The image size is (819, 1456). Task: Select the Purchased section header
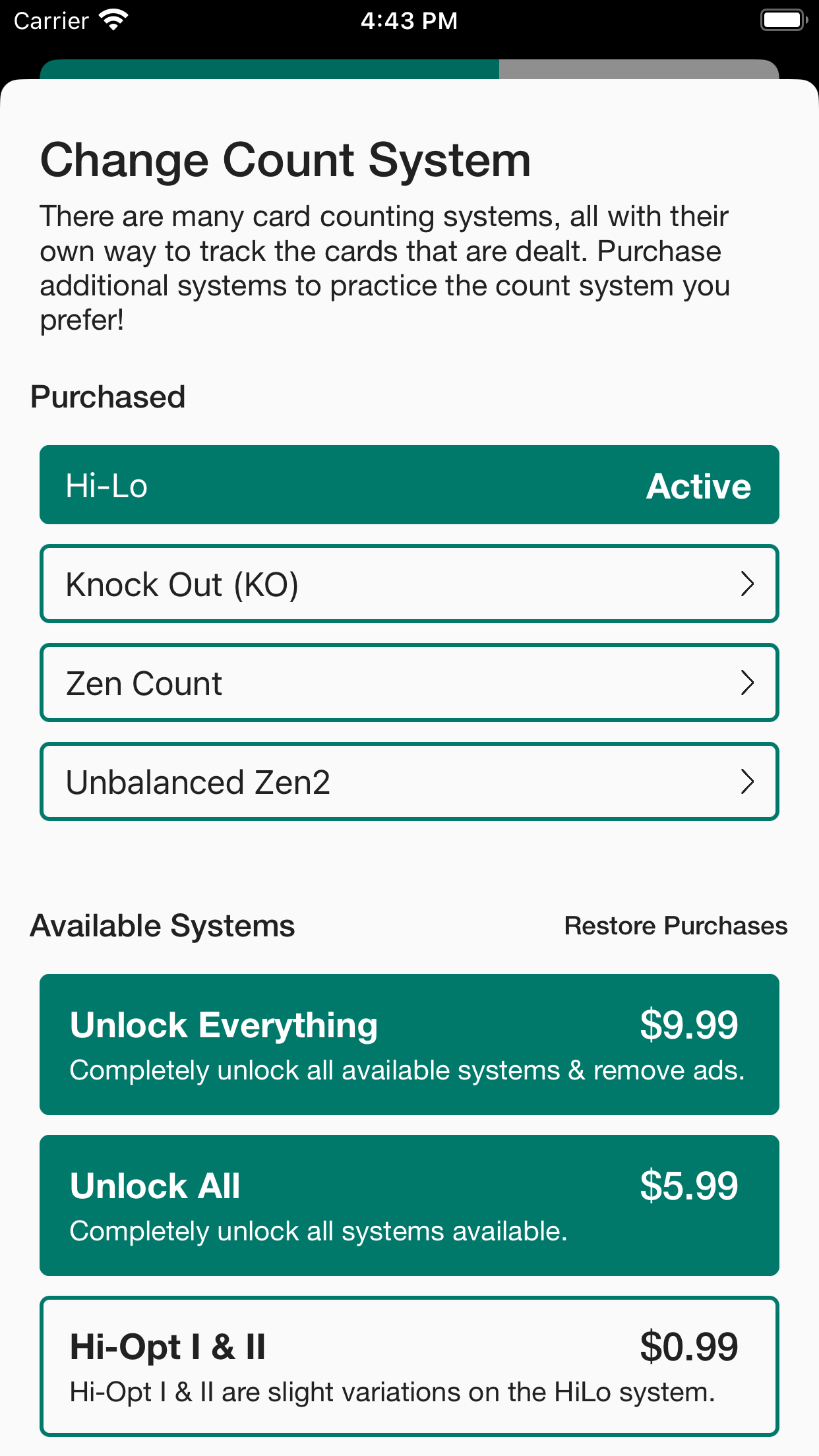[107, 396]
